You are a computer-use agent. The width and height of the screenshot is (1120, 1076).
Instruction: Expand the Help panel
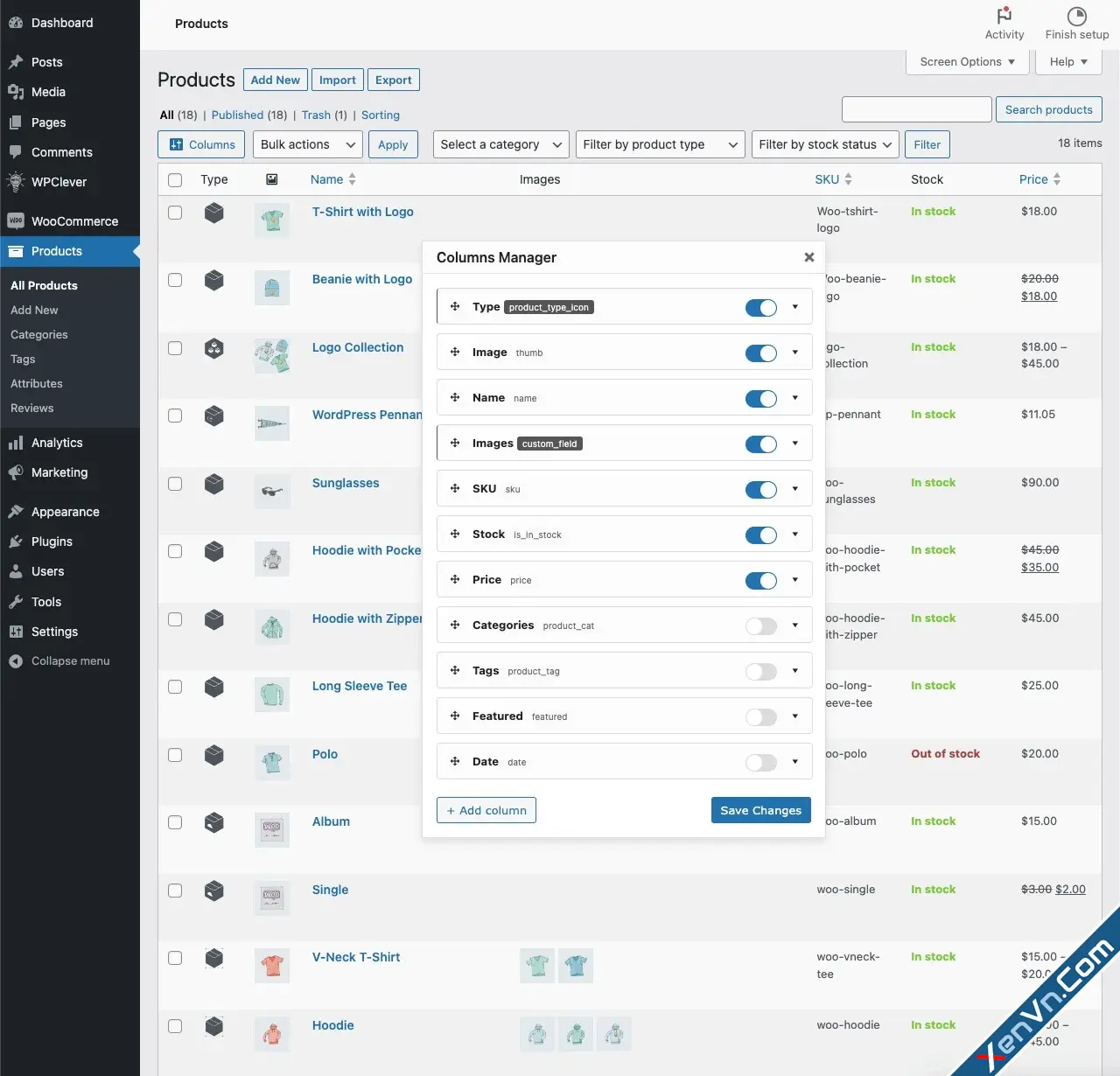click(1068, 62)
